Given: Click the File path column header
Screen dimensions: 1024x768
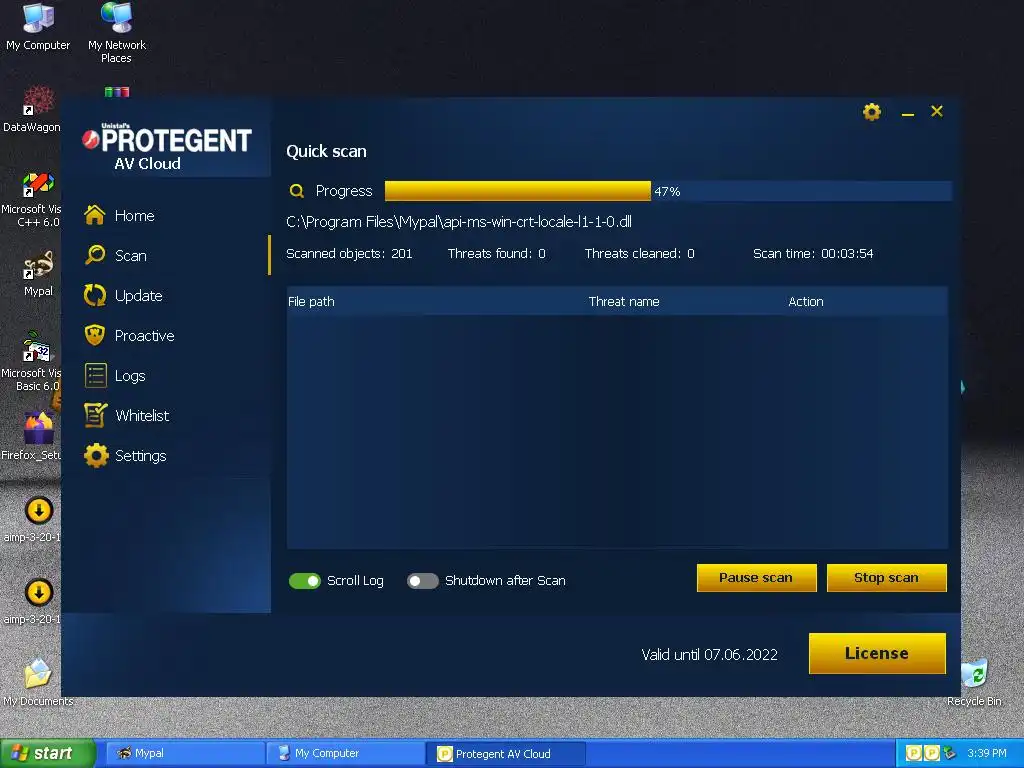Looking at the screenshot, I should 311,302.
